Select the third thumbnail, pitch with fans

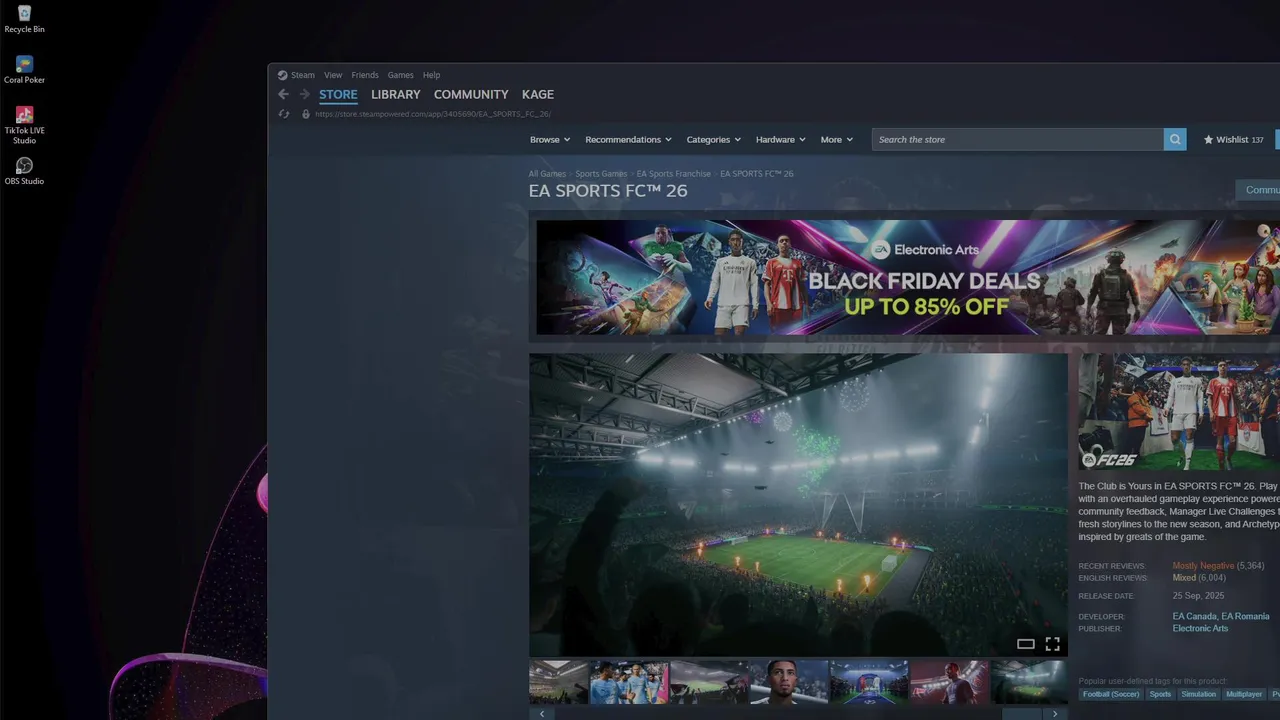click(x=709, y=682)
